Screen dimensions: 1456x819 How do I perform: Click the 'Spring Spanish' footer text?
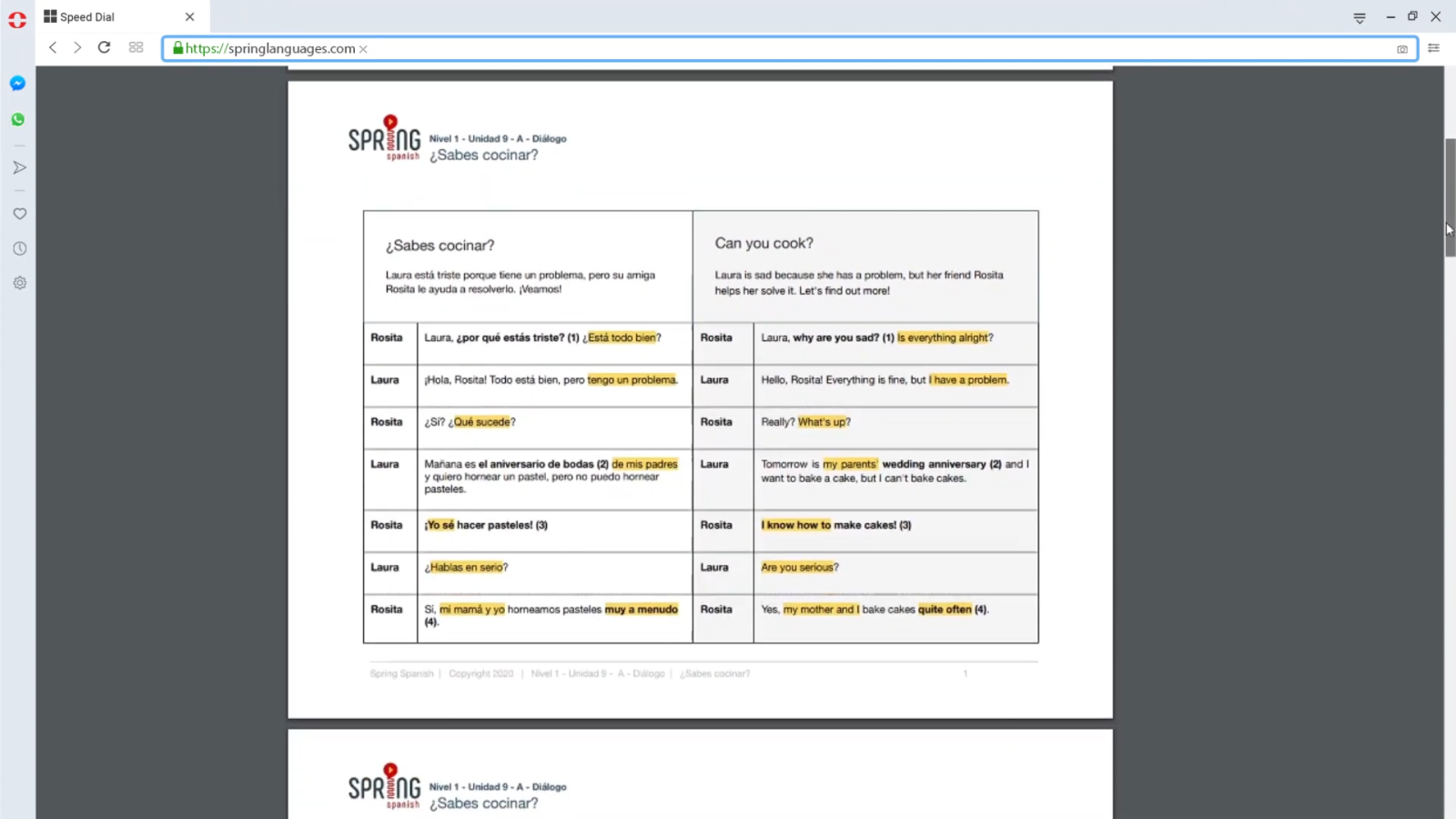coord(401,673)
